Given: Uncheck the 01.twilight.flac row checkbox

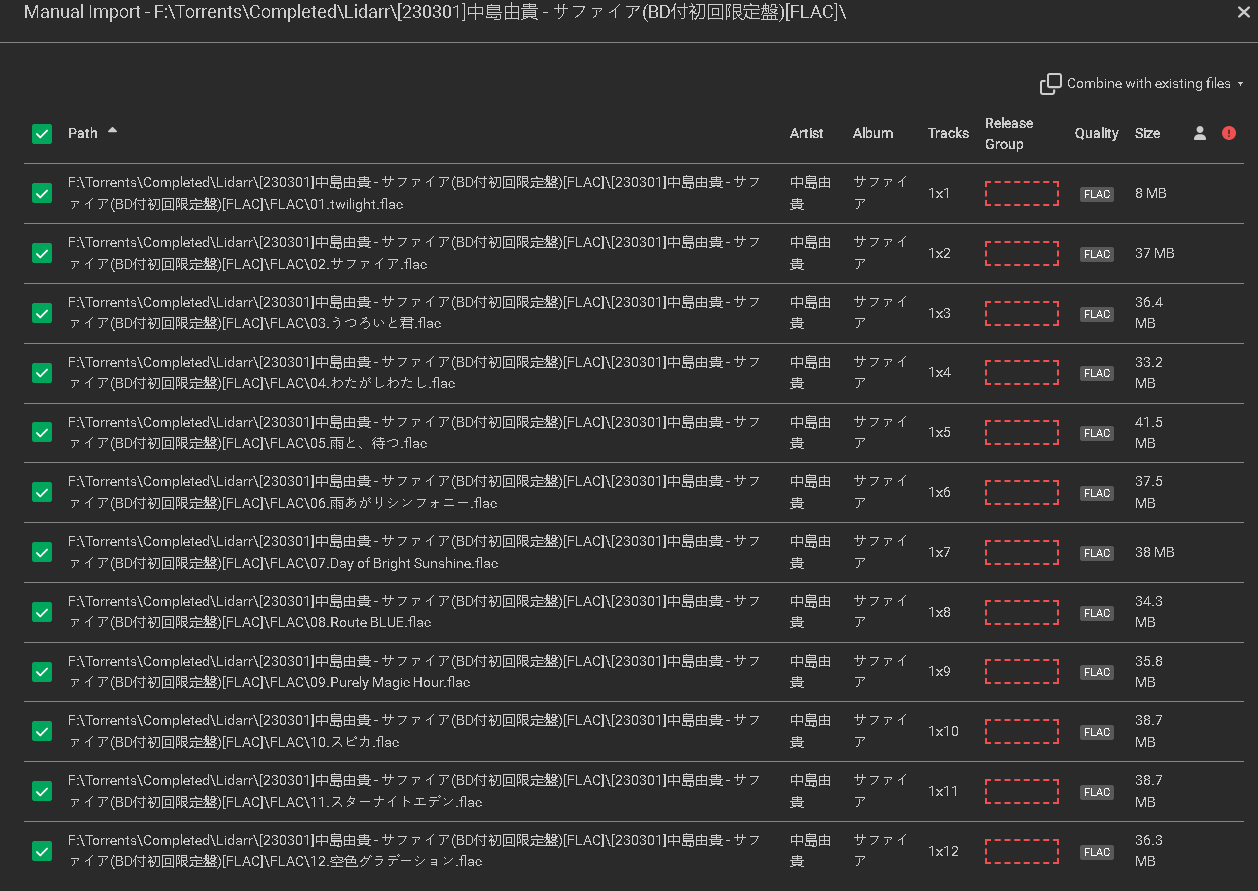Looking at the screenshot, I should tap(42, 194).
